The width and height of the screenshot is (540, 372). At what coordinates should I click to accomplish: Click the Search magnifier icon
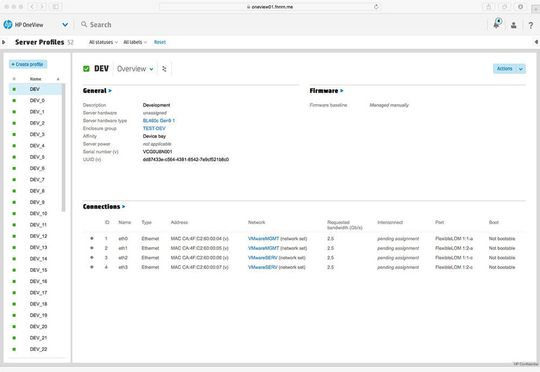(x=84, y=24)
